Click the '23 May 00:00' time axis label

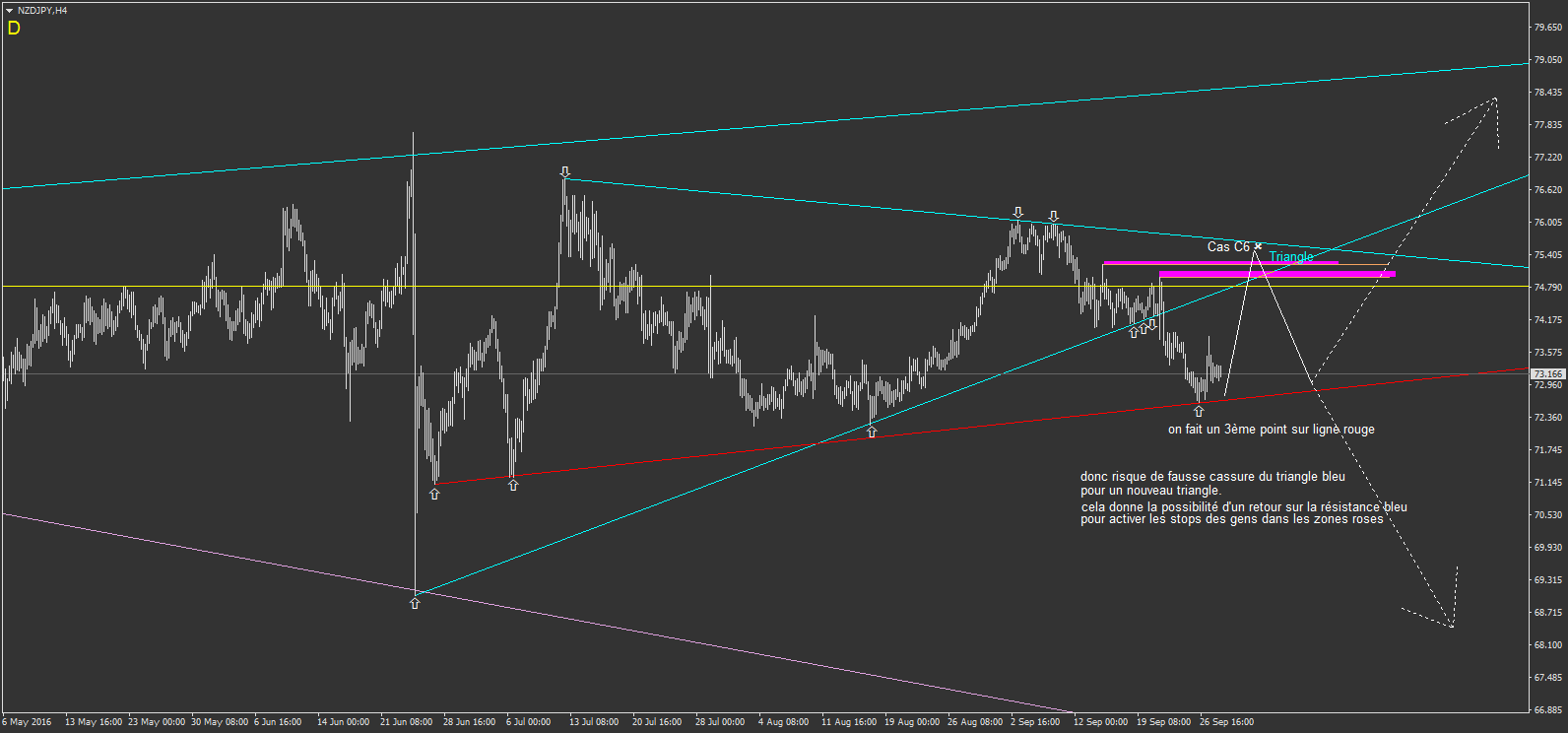click(157, 722)
